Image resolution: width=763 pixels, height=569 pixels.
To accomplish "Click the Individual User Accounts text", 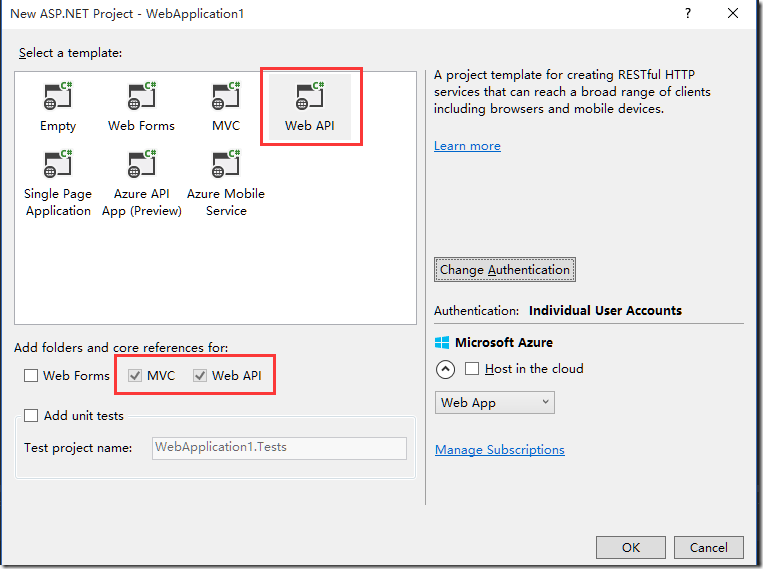I will coord(605,311).
